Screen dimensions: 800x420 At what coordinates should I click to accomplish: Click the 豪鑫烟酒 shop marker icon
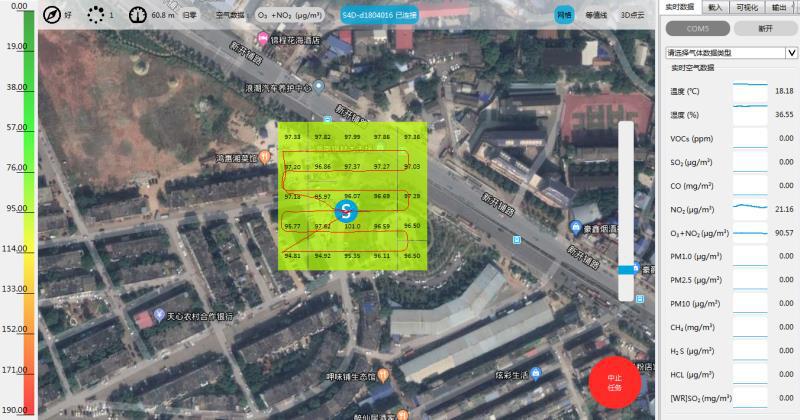coord(577,228)
